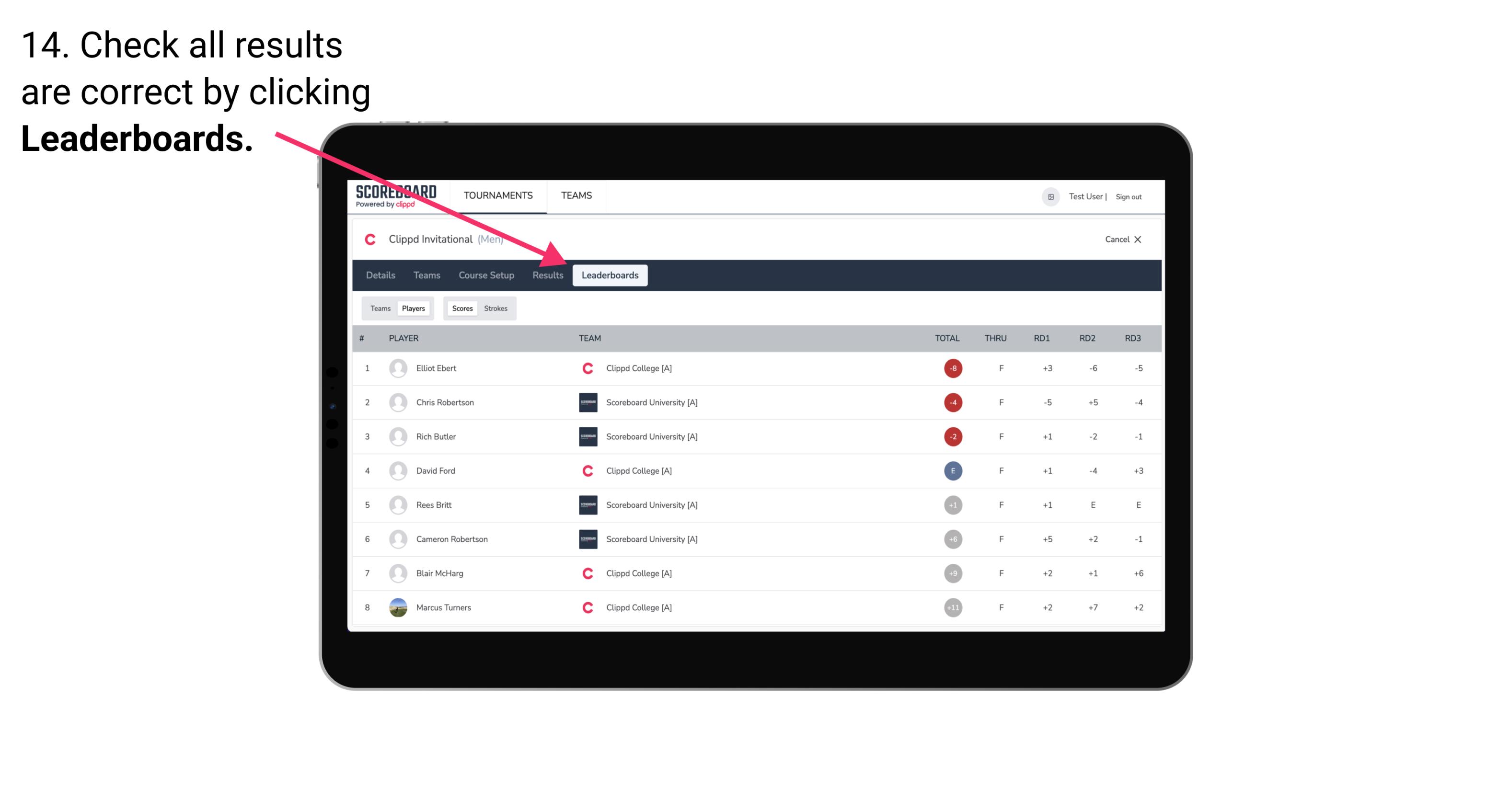The height and width of the screenshot is (812, 1510).
Task: Click the Leaderboards tab
Action: click(x=610, y=275)
